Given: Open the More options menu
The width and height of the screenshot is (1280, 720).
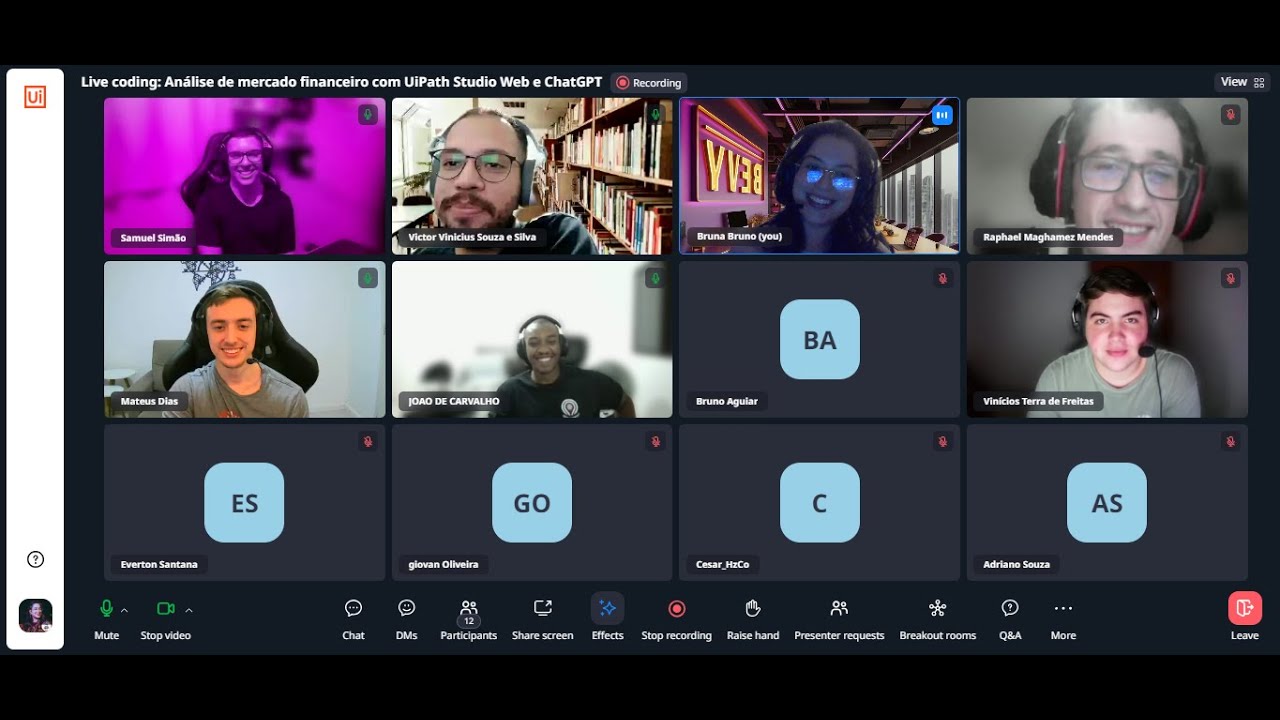Looking at the screenshot, I should [x=1063, y=618].
